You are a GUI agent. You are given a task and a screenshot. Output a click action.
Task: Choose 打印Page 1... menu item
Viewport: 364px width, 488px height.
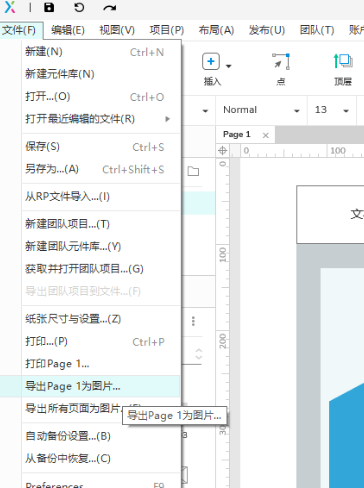pos(101,364)
